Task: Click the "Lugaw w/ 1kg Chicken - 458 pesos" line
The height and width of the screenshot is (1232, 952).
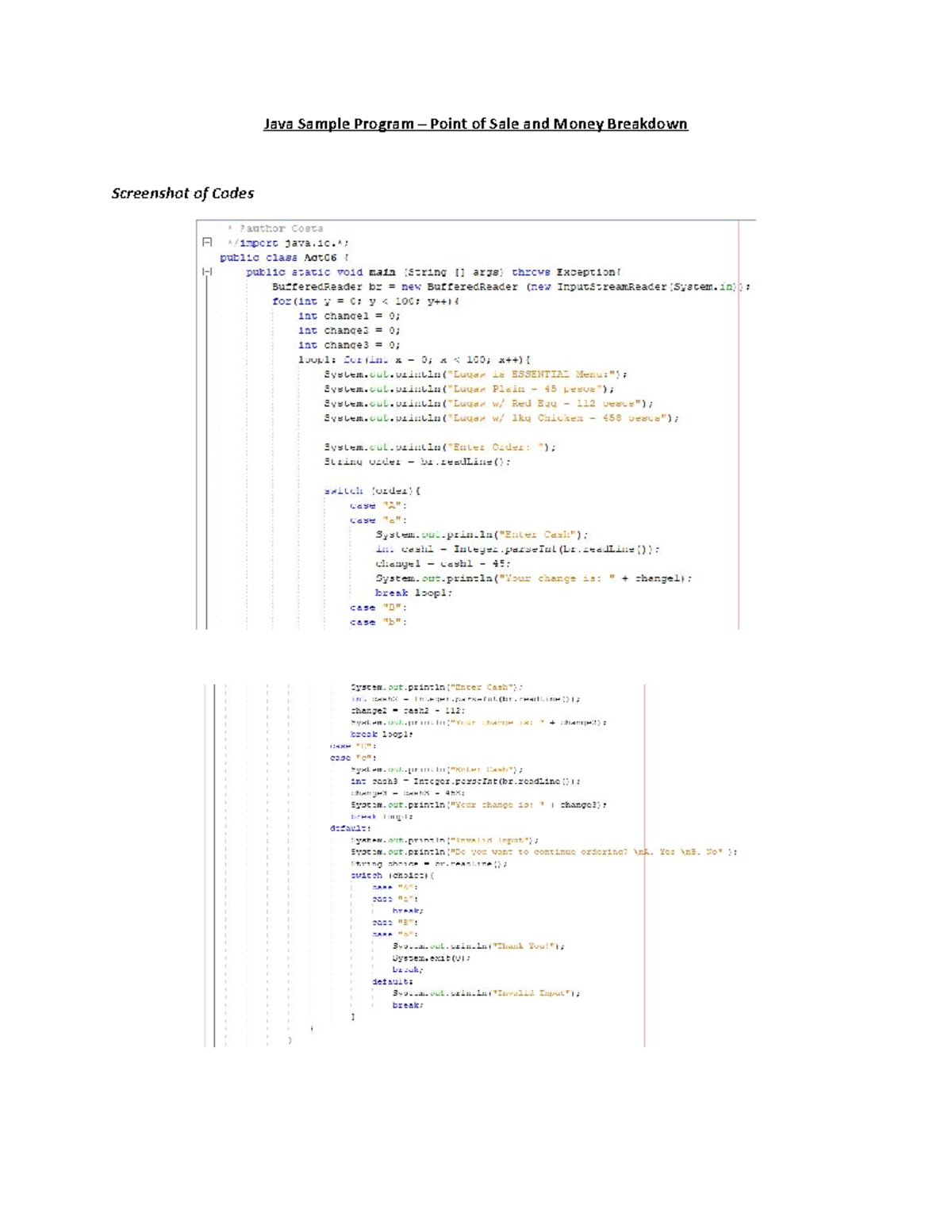Action: click(501, 418)
